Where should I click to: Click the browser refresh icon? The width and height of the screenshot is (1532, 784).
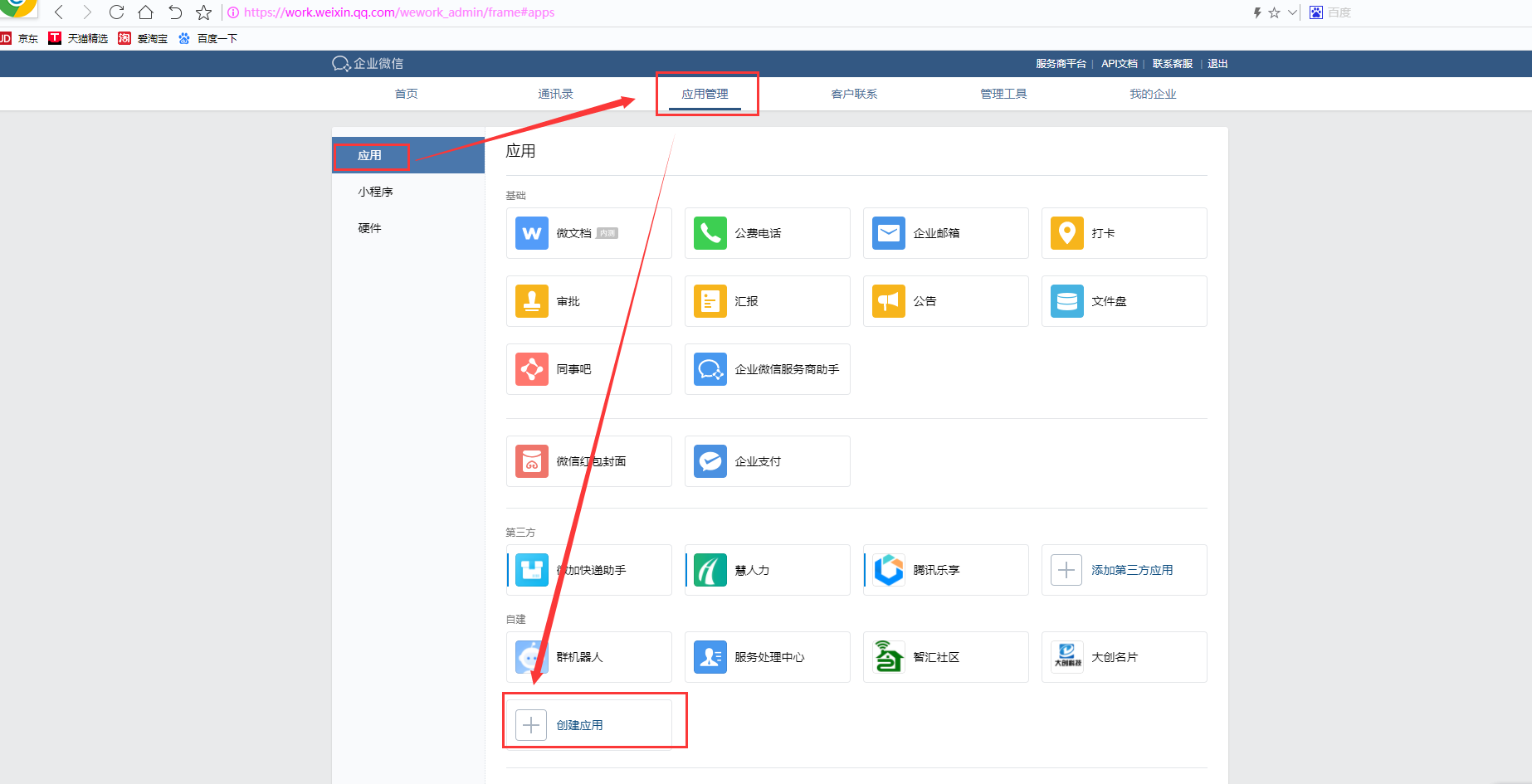click(116, 12)
